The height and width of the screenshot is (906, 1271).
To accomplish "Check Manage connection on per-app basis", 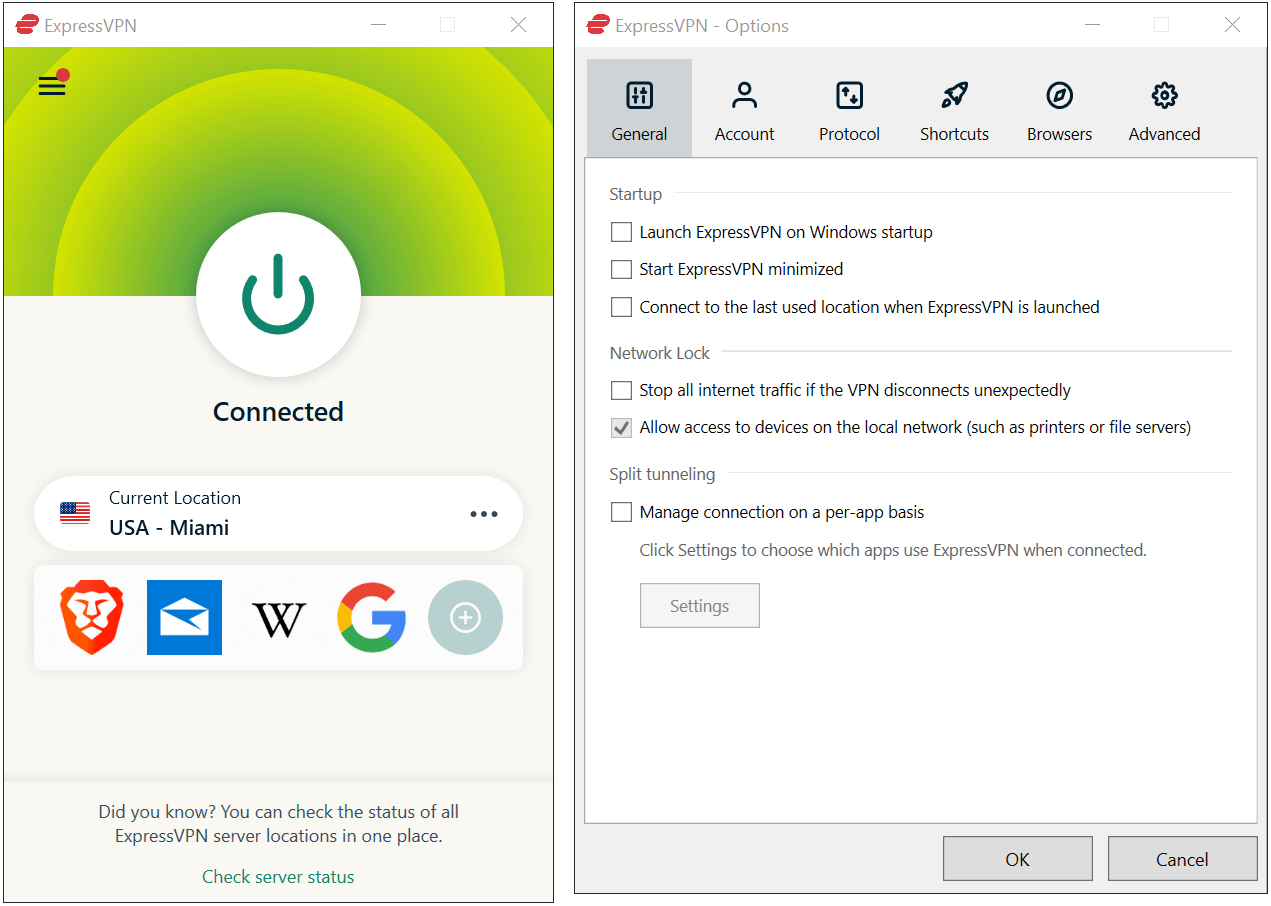I will (622, 512).
